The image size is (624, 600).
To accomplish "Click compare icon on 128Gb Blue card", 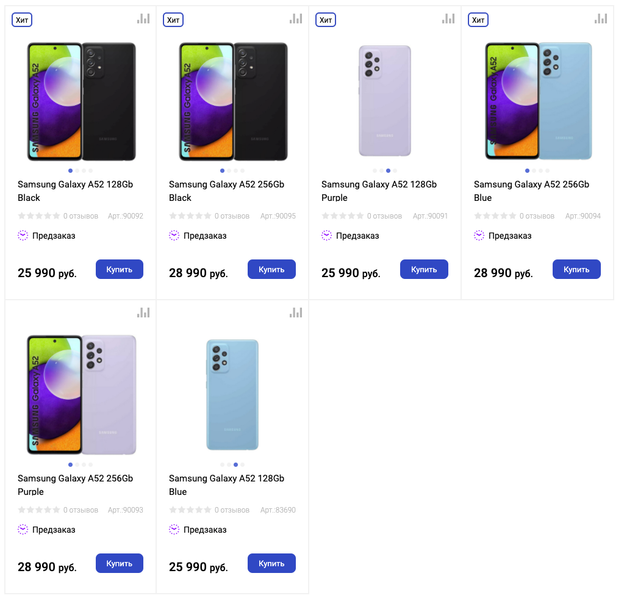I will click(x=295, y=313).
